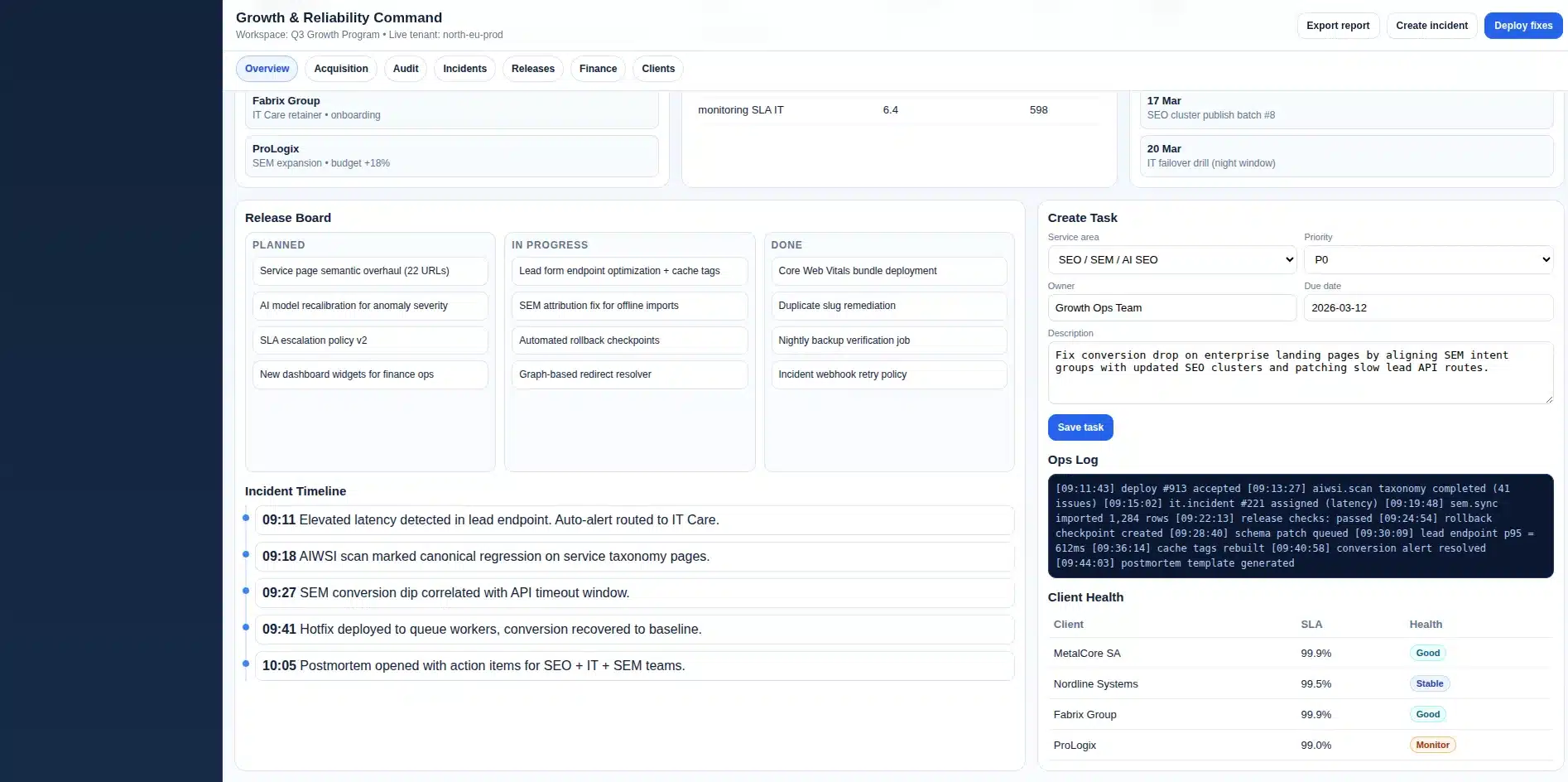Click the Save task button
The height and width of the screenshot is (782, 1568).
pos(1080,427)
